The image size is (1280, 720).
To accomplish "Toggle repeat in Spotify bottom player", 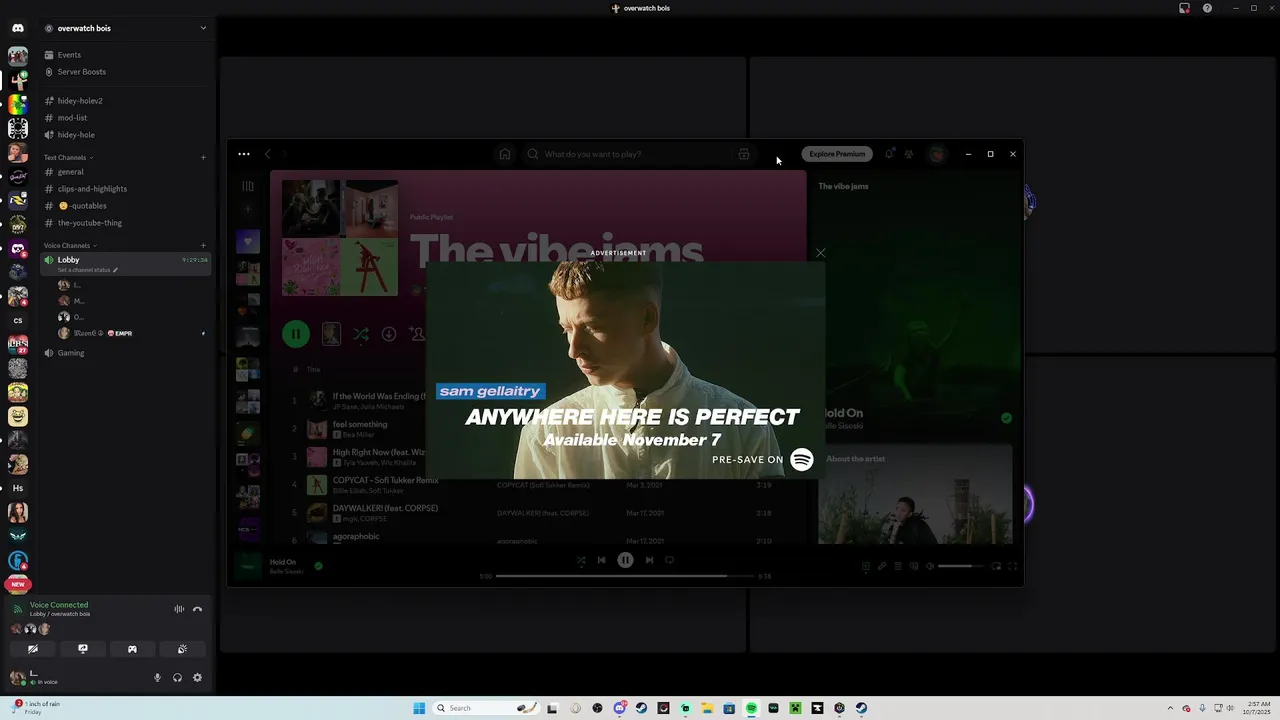I will point(670,560).
